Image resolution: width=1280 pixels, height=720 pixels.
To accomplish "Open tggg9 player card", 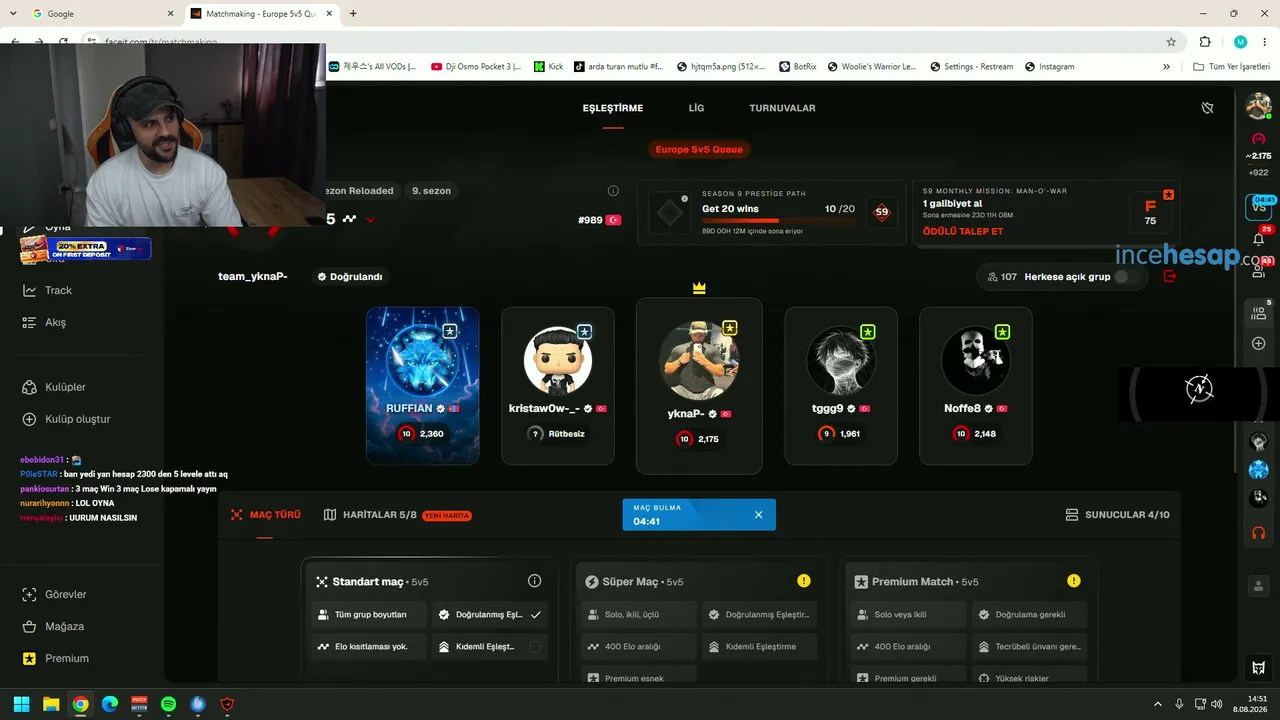I will click(841, 385).
